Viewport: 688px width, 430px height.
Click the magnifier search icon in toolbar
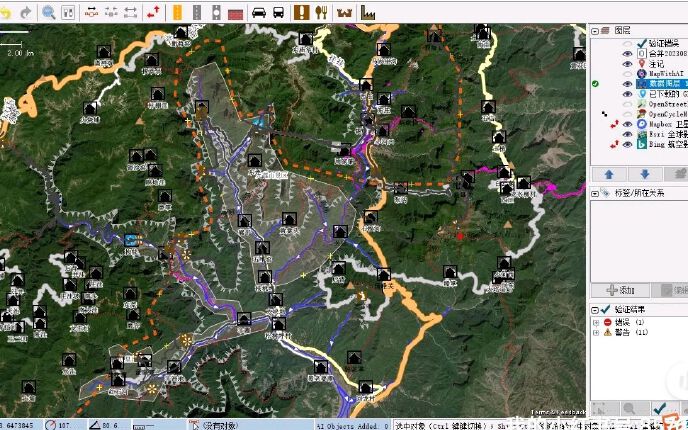coord(49,13)
